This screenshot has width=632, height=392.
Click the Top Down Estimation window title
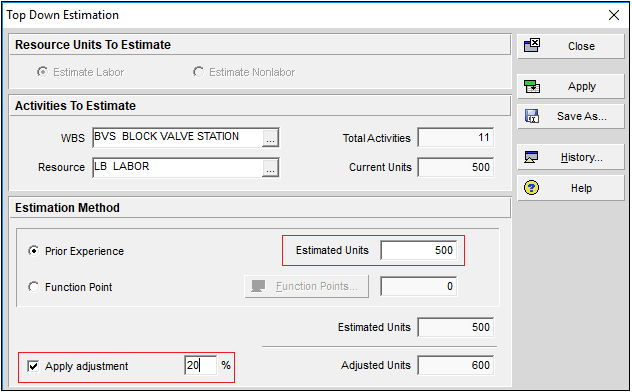pyautogui.click(x=62, y=15)
